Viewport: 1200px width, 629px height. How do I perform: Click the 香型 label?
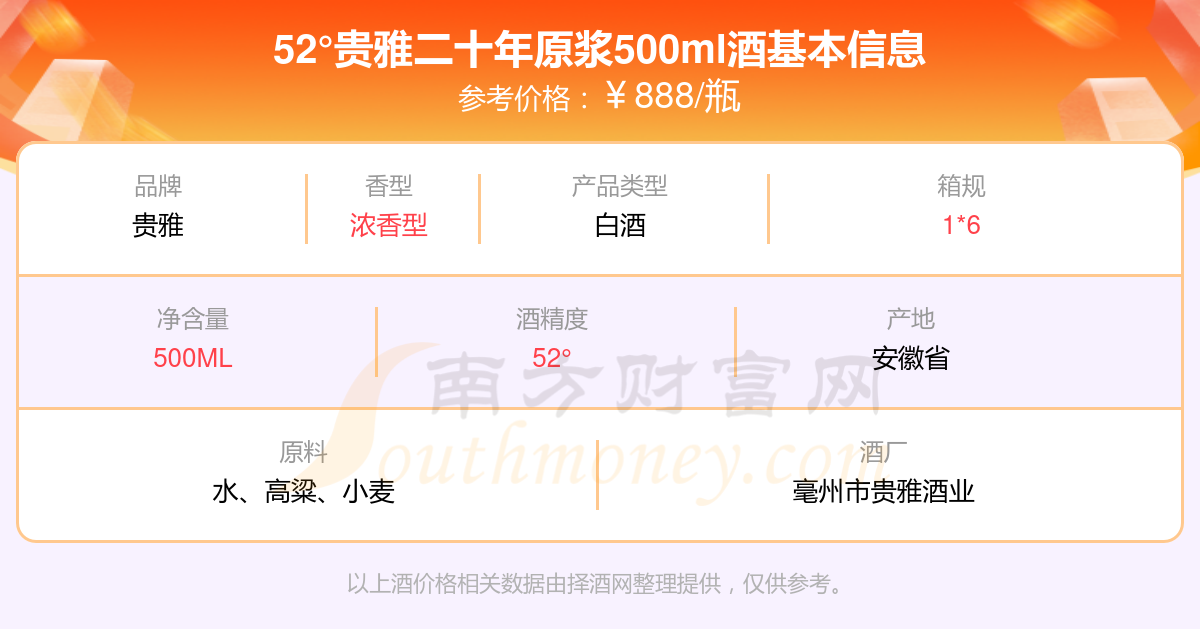(389, 186)
